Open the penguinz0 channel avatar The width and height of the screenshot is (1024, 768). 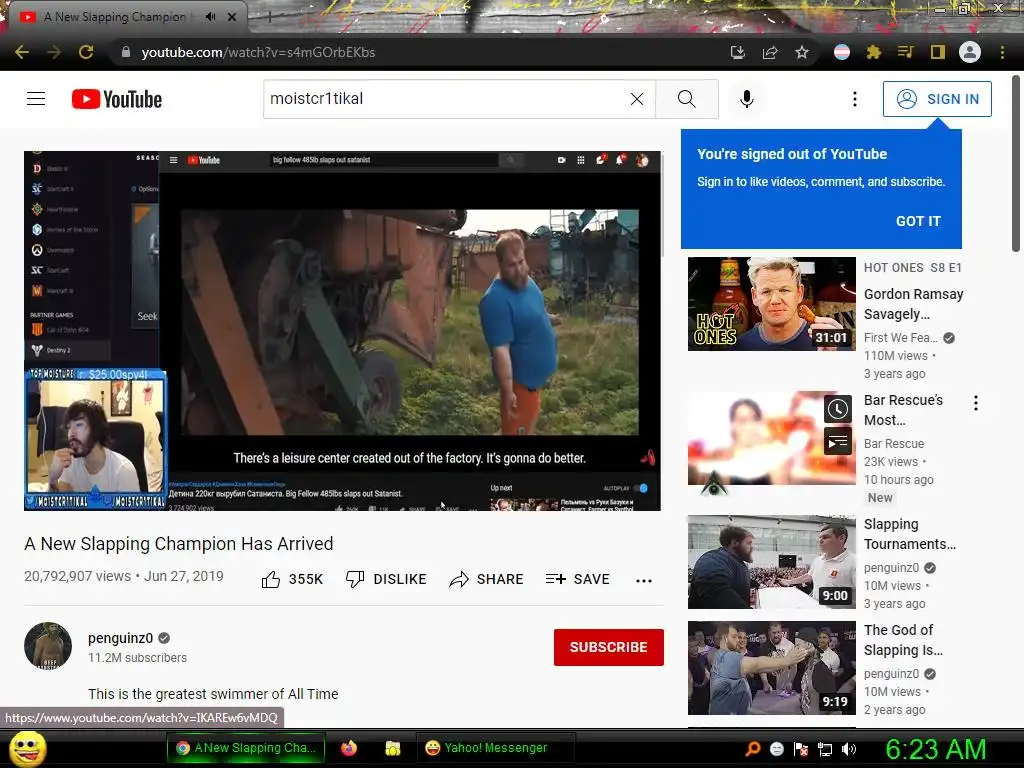[x=48, y=646]
